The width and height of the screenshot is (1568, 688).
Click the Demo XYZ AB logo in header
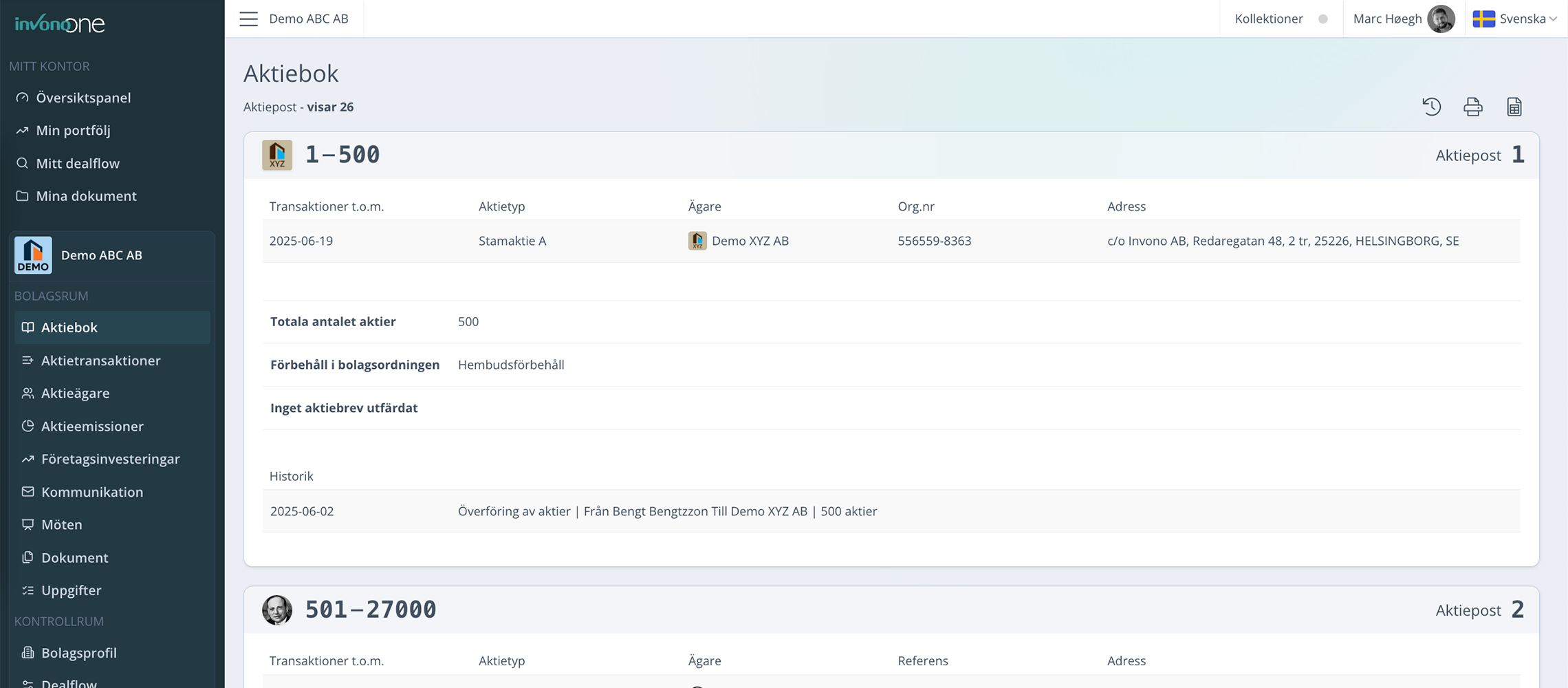[277, 155]
